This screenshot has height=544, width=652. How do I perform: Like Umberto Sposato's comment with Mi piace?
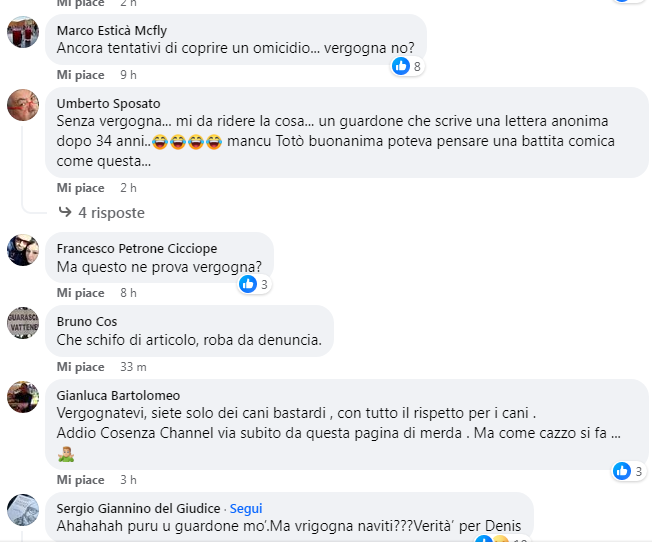81,188
